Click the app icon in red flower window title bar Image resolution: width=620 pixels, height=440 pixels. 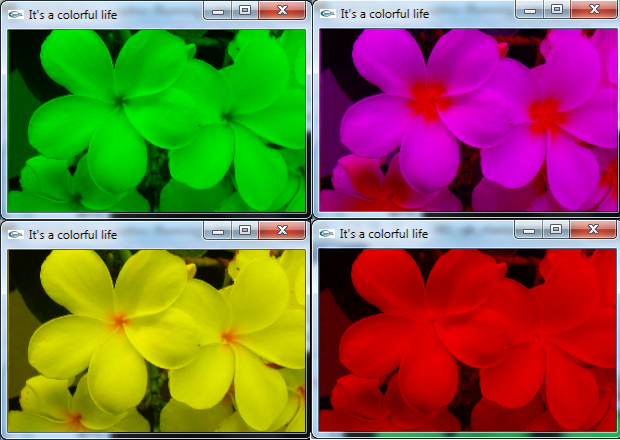(x=327, y=234)
